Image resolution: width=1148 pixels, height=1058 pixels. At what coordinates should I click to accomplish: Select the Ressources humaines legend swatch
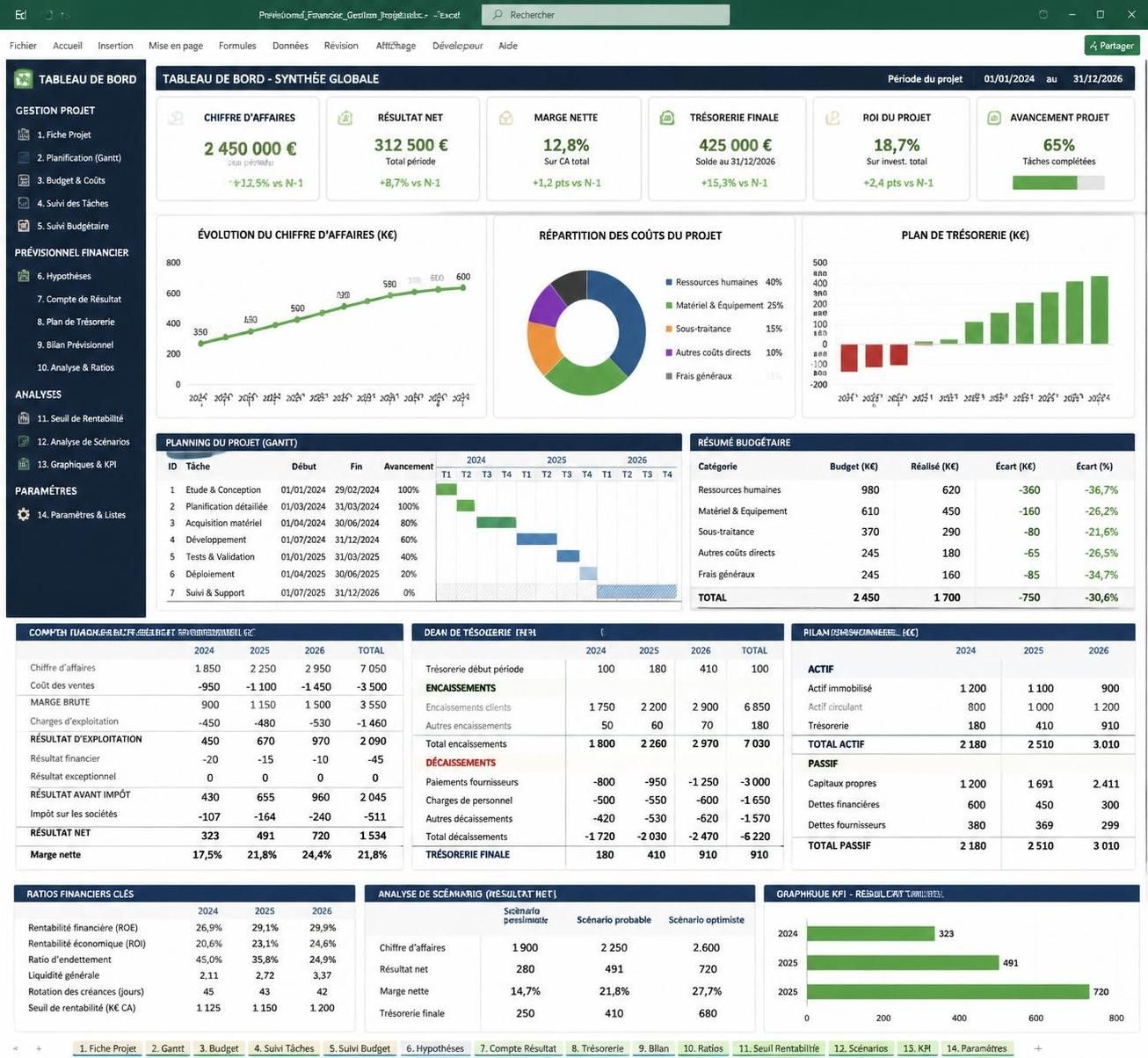(669, 282)
